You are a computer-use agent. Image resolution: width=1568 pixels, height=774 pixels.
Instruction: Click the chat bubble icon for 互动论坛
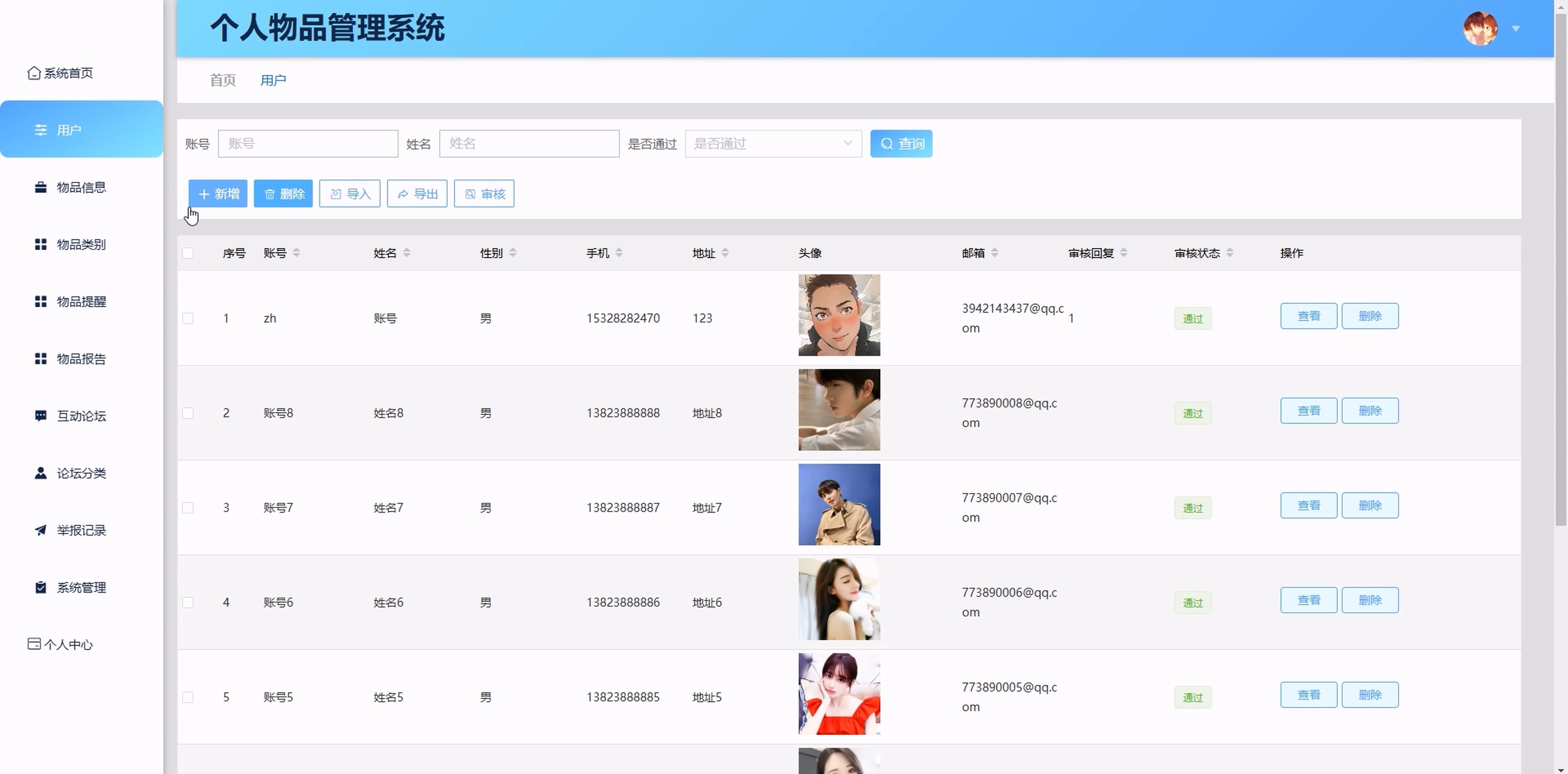tap(41, 416)
